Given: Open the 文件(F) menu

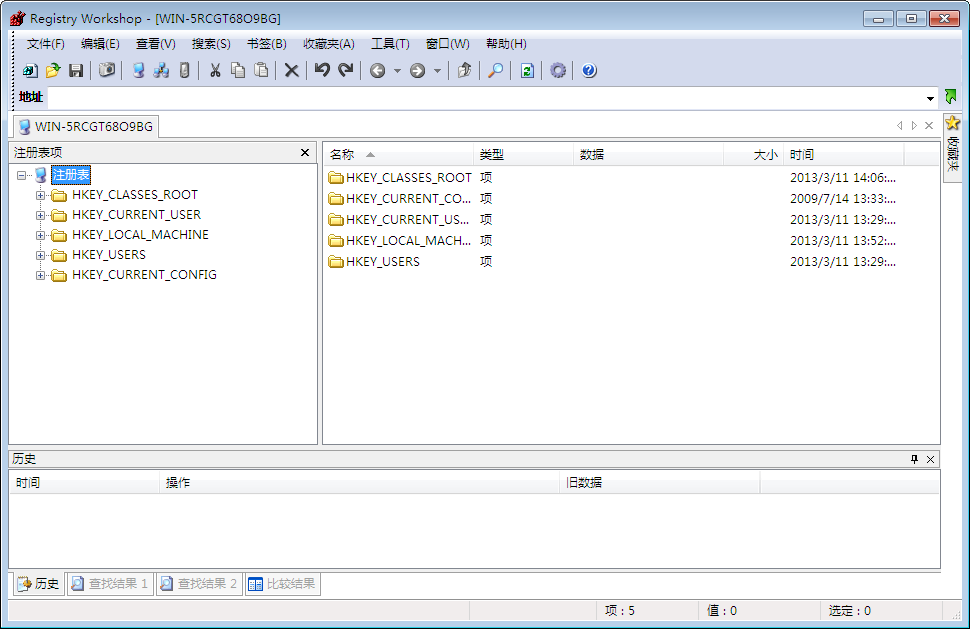Looking at the screenshot, I should [x=46, y=44].
